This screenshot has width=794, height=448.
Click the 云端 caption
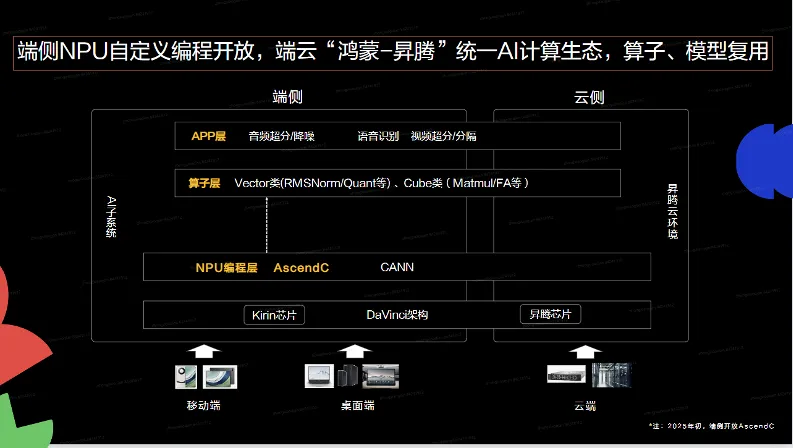[x=585, y=406]
